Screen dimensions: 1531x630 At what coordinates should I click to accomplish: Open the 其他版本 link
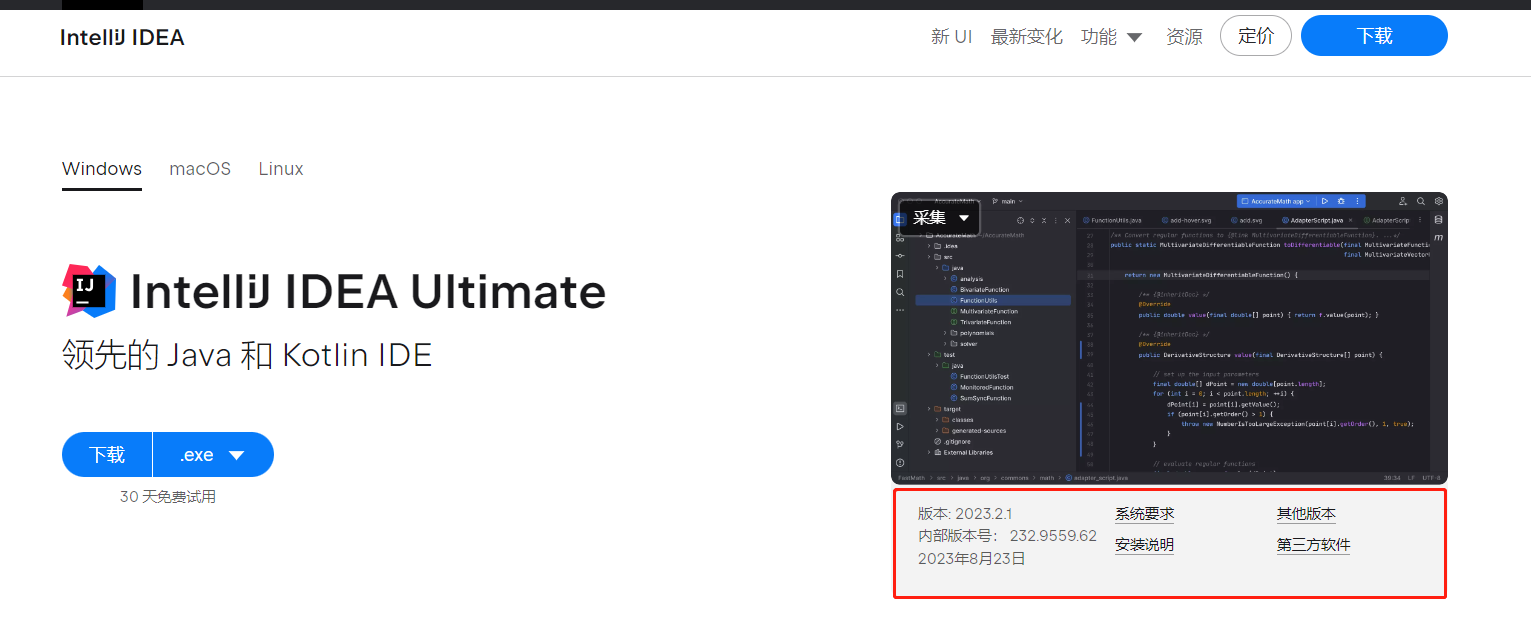pos(1306,514)
